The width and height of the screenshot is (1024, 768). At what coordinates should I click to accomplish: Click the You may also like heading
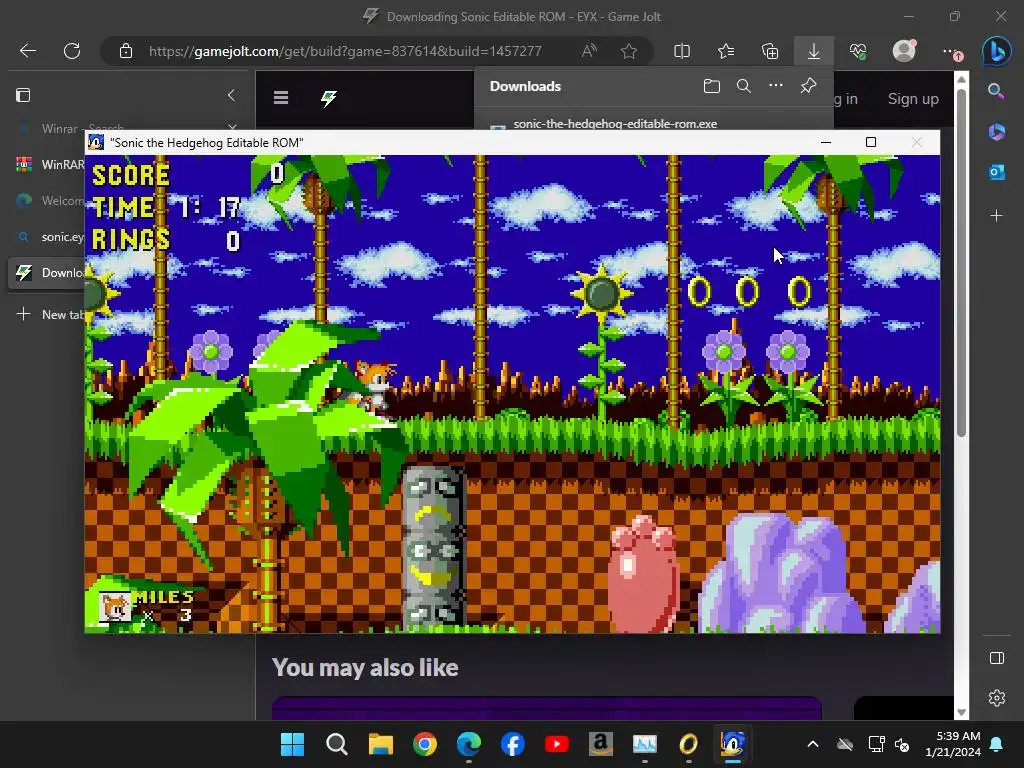pyautogui.click(x=364, y=667)
